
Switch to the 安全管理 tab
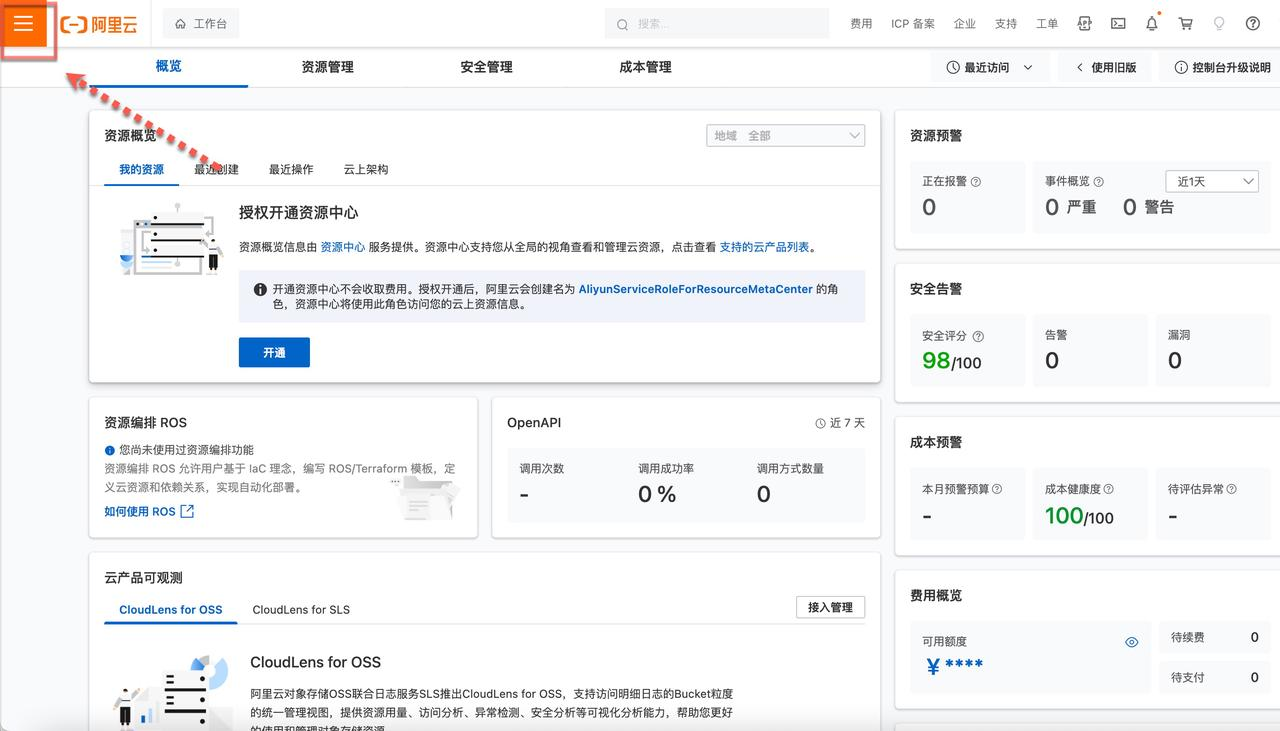[487, 67]
